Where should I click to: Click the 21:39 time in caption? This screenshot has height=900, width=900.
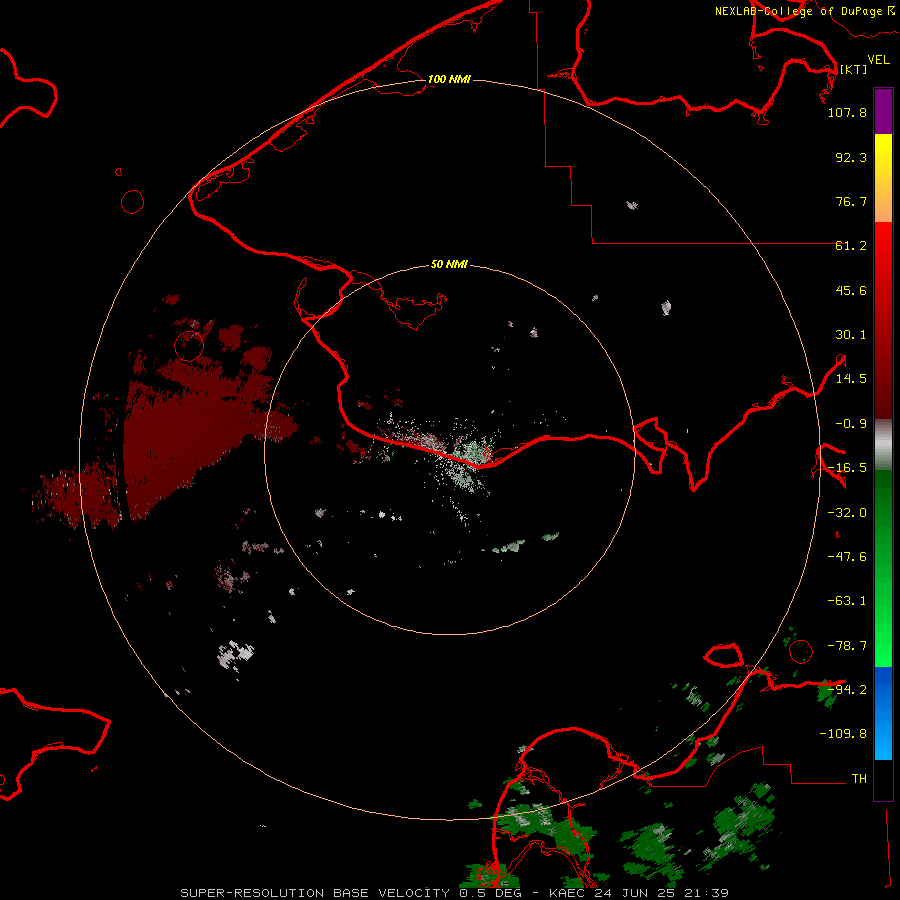coord(706,893)
